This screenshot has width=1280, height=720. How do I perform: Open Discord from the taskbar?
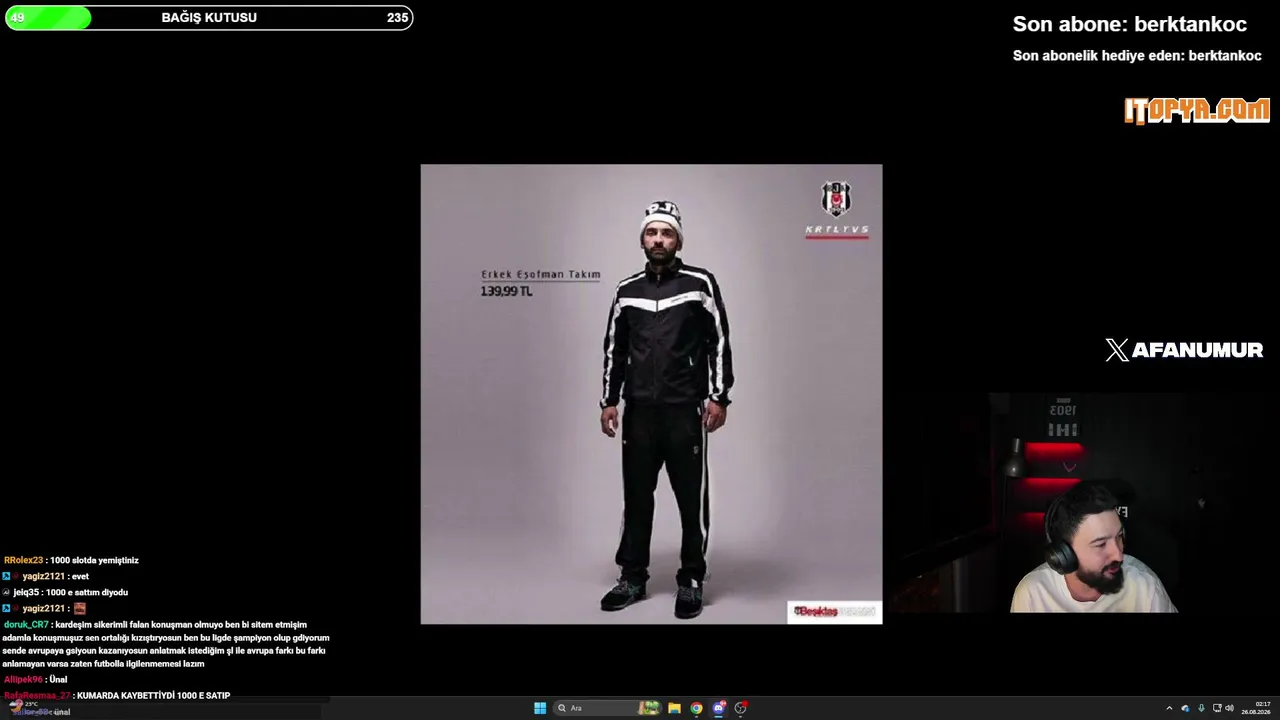719,708
